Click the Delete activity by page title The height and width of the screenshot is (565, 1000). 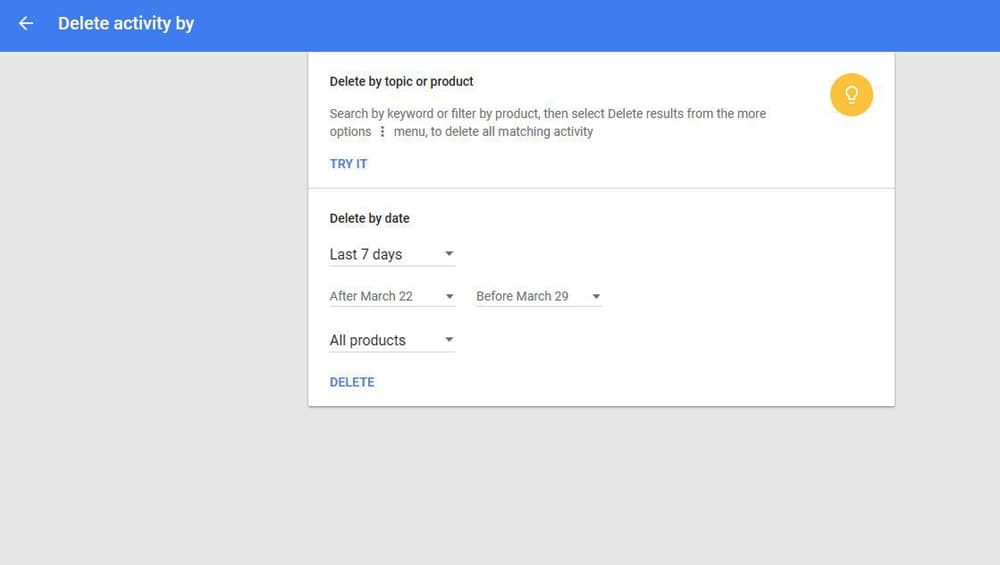[126, 24]
